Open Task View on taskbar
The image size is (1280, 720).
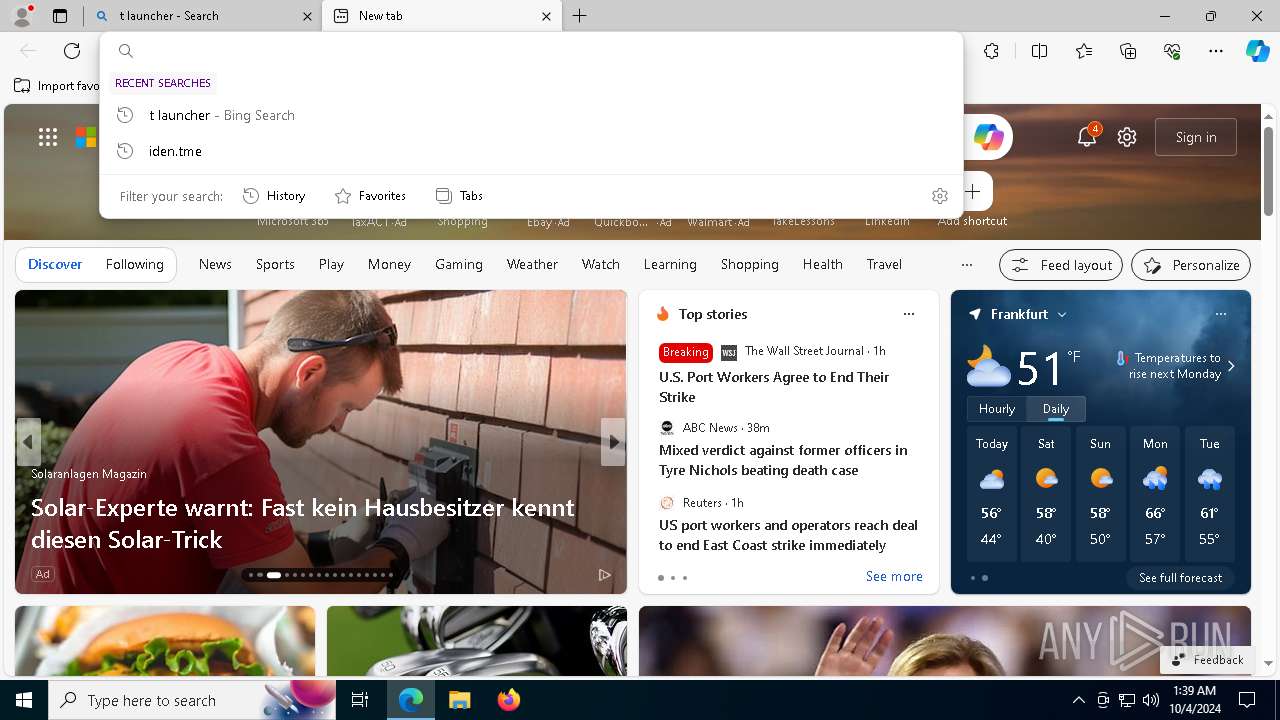[x=360, y=700]
